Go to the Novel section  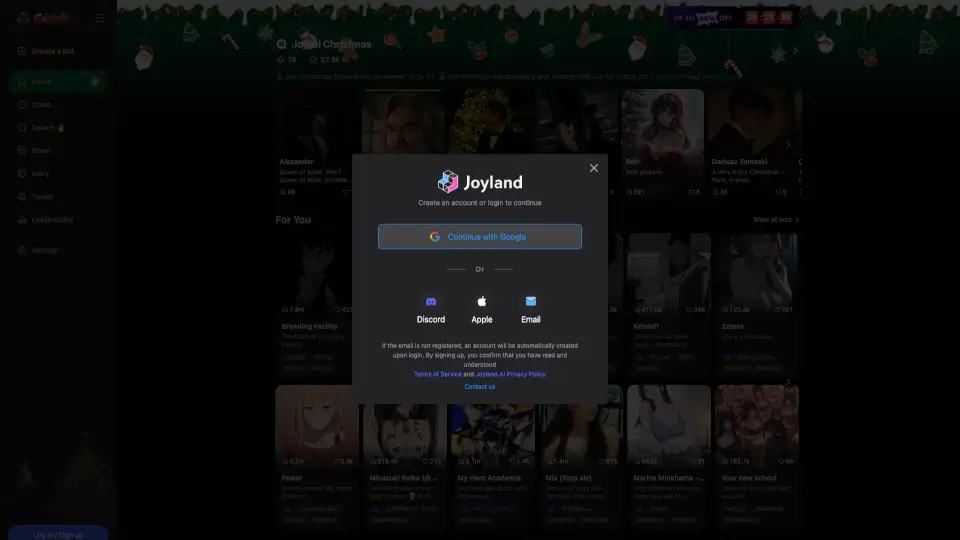point(40,151)
